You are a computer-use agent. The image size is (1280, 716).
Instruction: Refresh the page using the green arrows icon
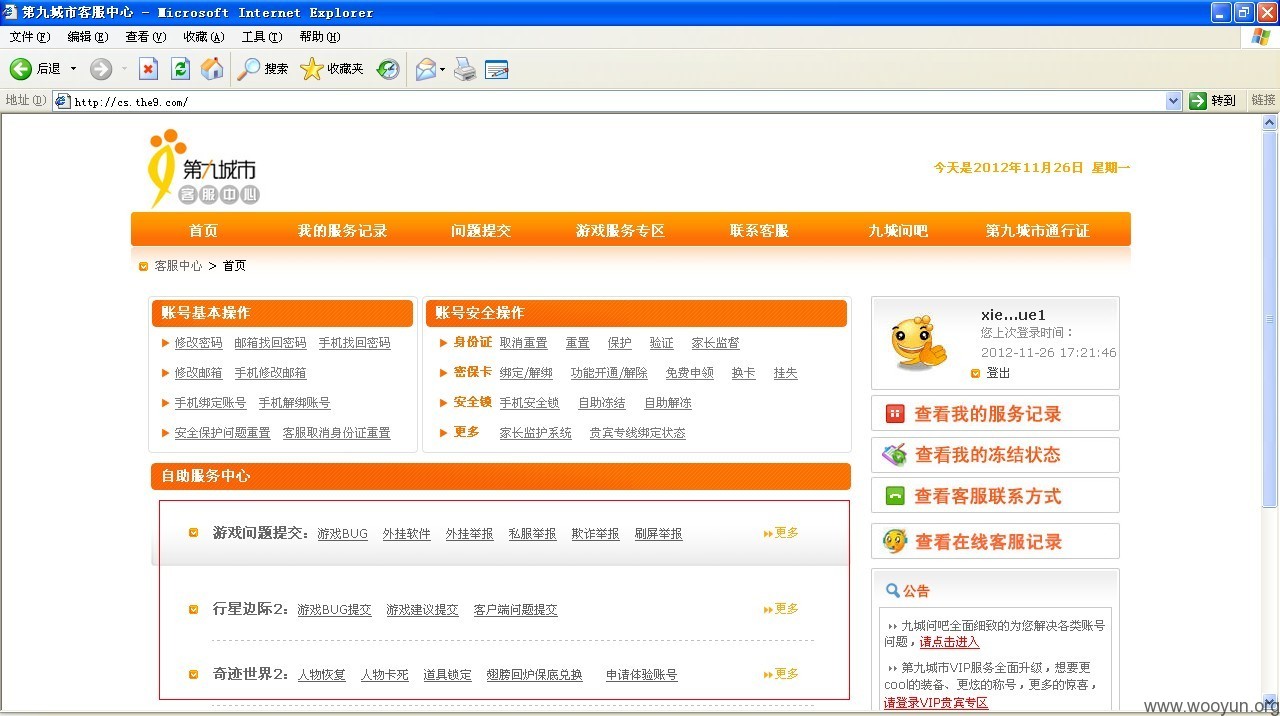pos(180,68)
